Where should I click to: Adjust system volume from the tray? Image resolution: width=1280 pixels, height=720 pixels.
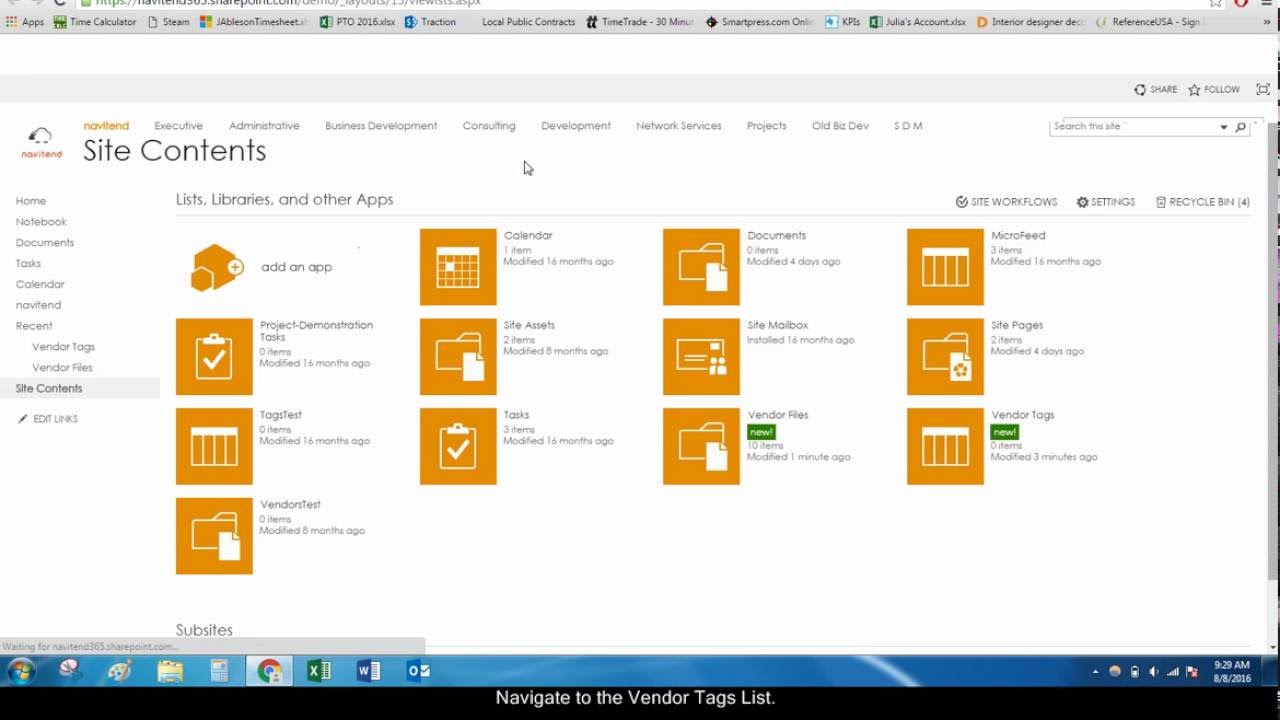point(1152,670)
